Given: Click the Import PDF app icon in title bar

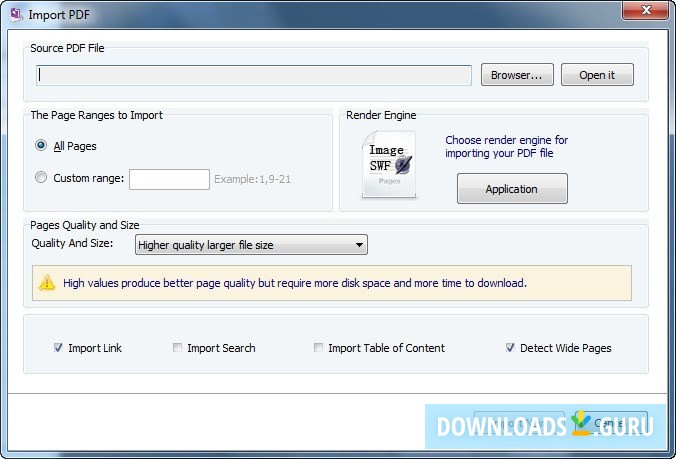Looking at the screenshot, I should point(16,15).
